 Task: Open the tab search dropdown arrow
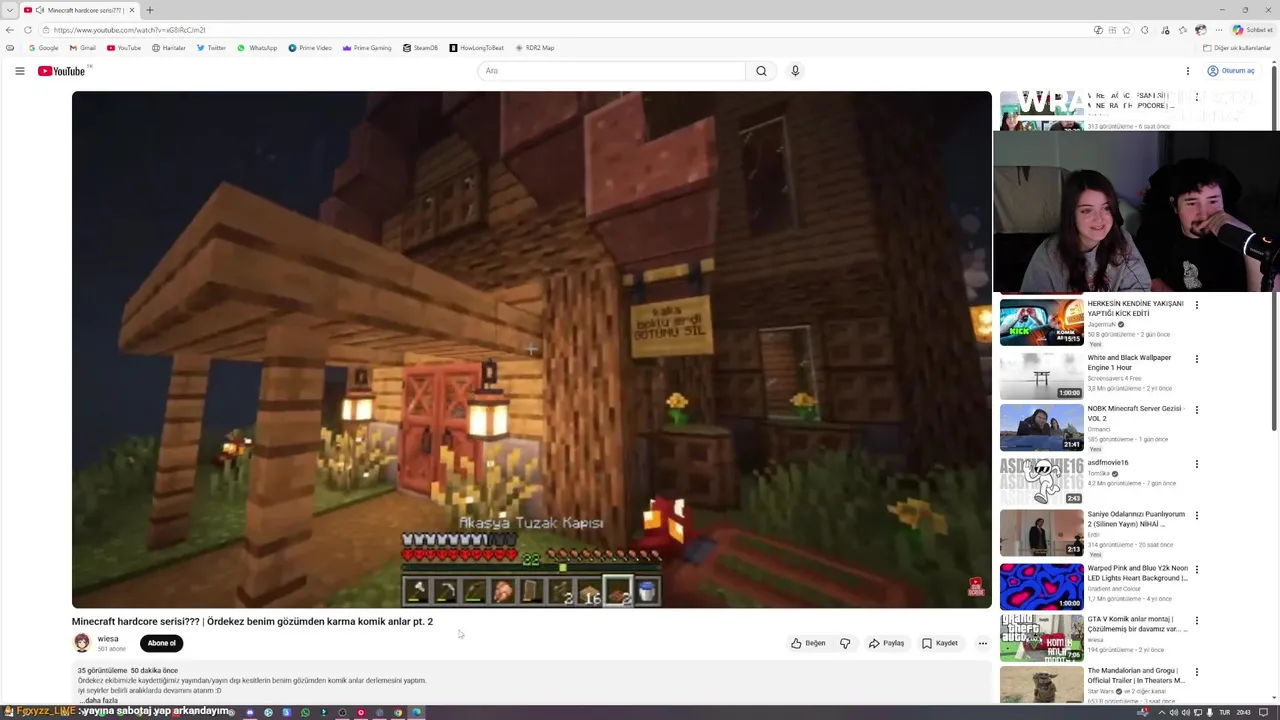pos(8,10)
